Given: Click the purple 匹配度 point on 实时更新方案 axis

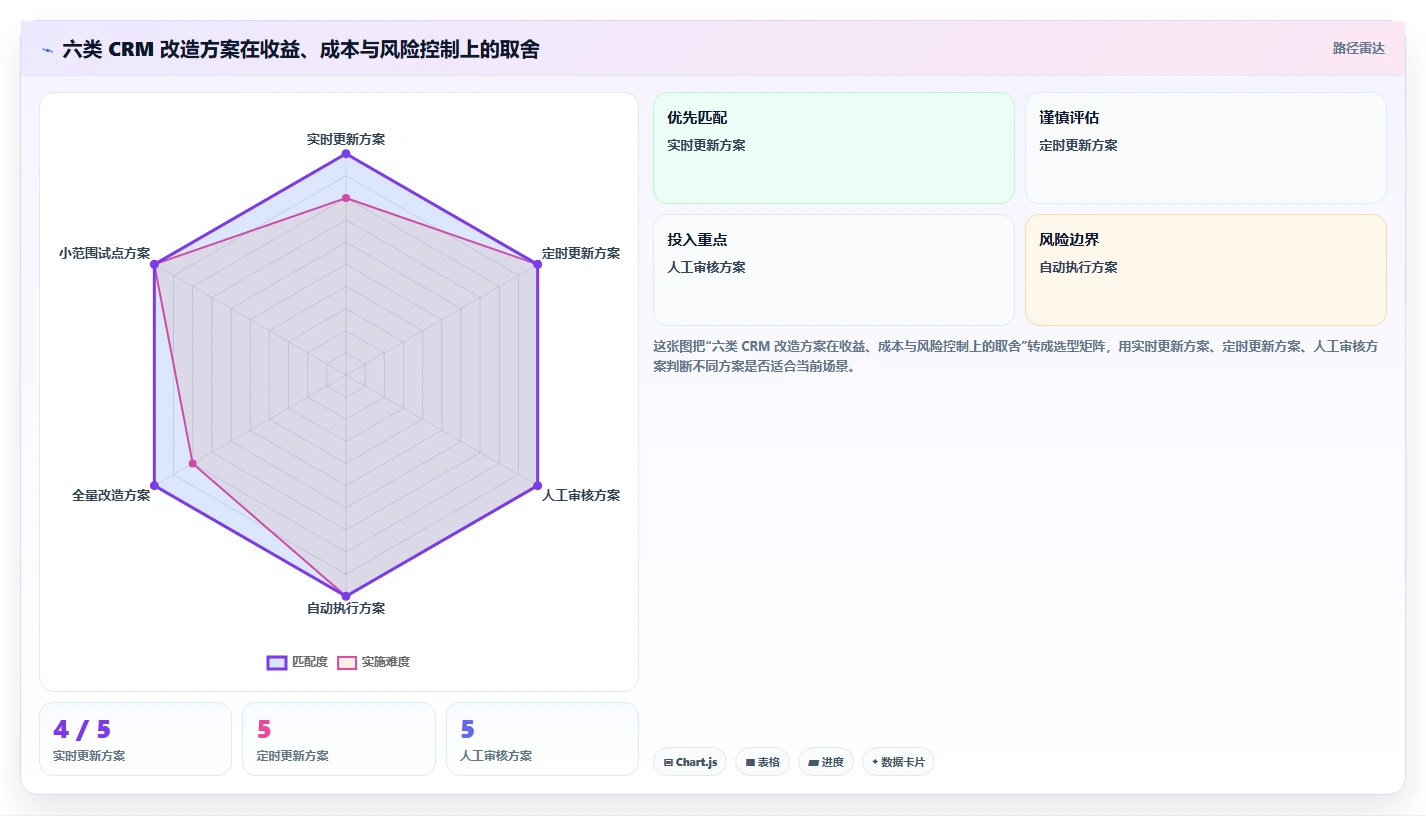Looking at the screenshot, I should point(346,154).
